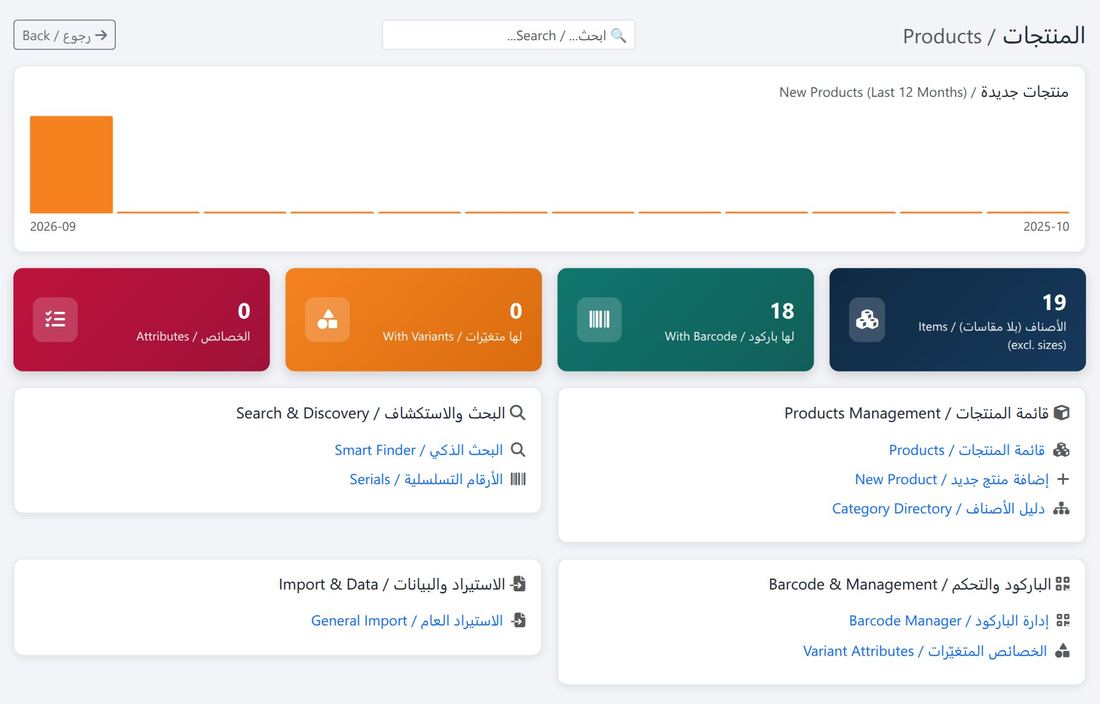Image resolution: width=1100 pixels, height=704 pixels.
Task: Click the orange 2026-09 bar in chart
Action: tap(72, 164)
